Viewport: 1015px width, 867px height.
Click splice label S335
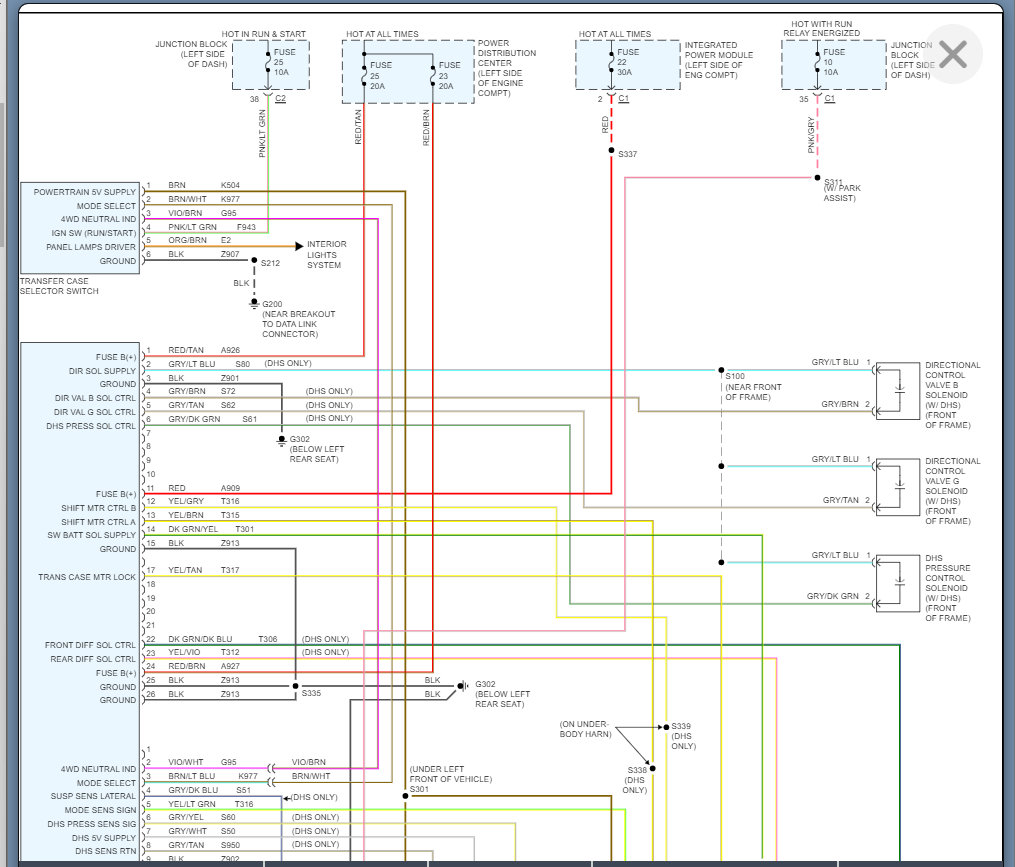(x=311, y=693)
